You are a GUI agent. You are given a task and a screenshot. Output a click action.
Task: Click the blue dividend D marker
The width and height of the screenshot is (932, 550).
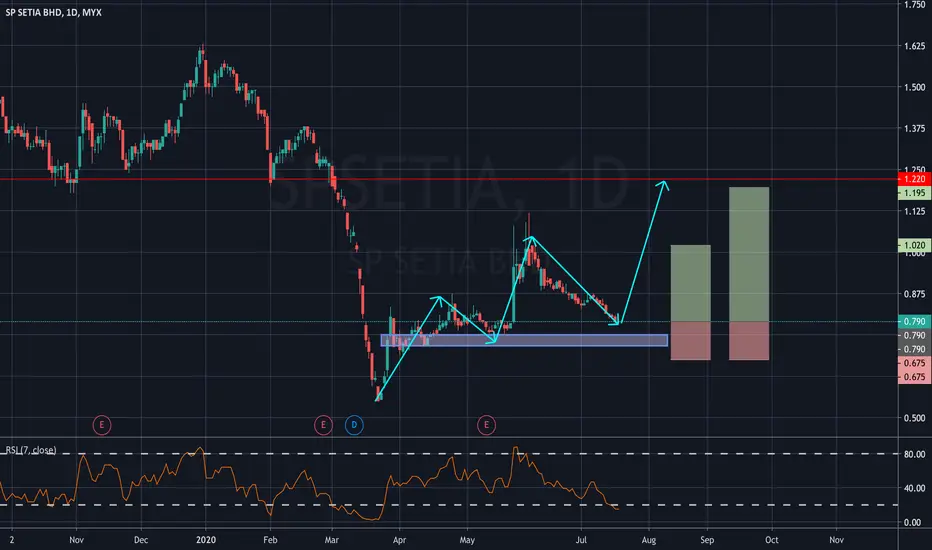354,425
